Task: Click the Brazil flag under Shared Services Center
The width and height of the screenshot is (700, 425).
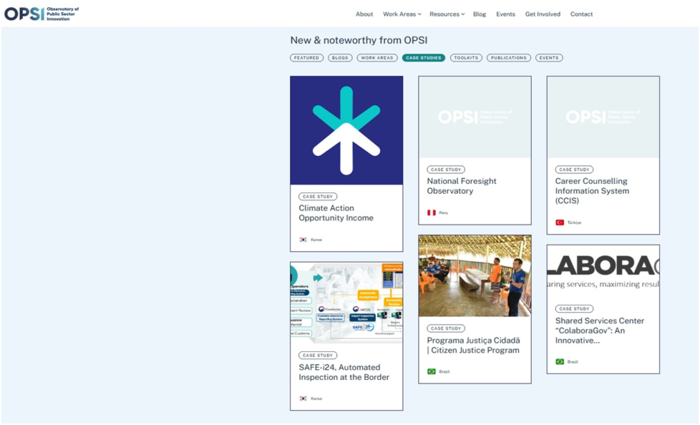Action: coord(560,361)
